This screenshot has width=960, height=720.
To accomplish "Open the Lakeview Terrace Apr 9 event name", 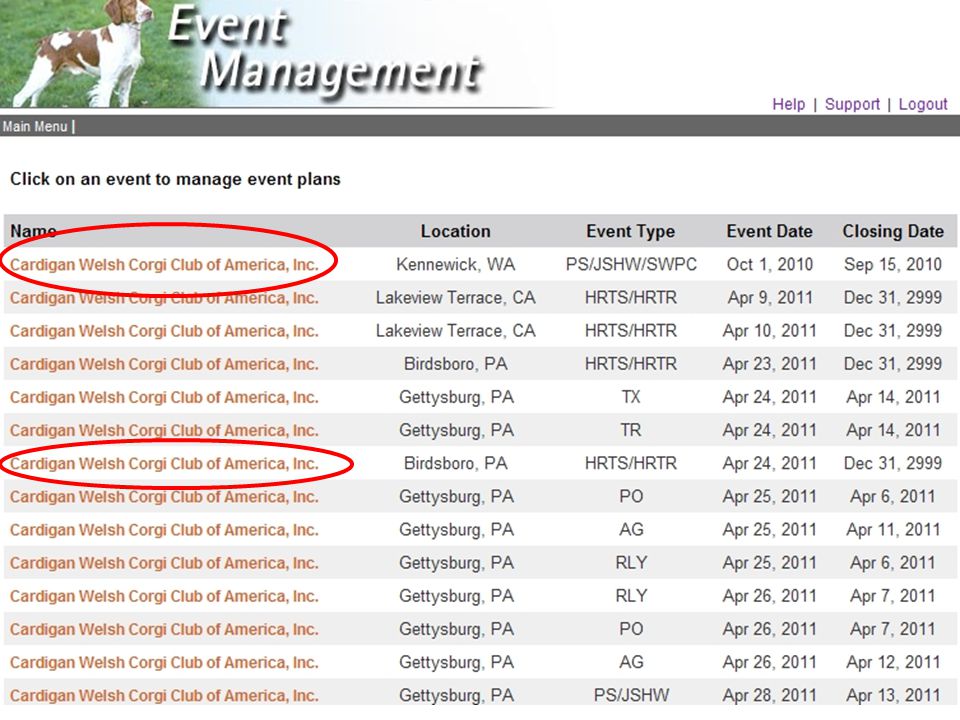I will (x=164, y=298).
